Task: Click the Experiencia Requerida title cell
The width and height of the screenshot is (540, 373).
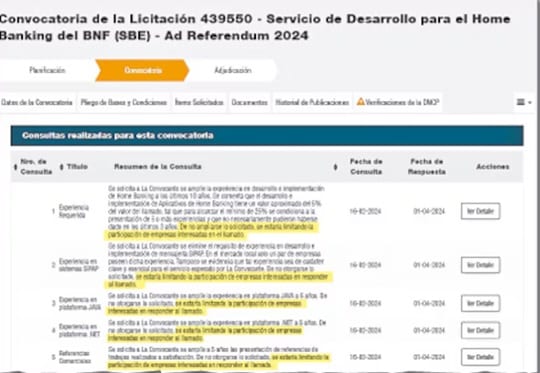Action: pyautogui.click(x=74, y=211)
